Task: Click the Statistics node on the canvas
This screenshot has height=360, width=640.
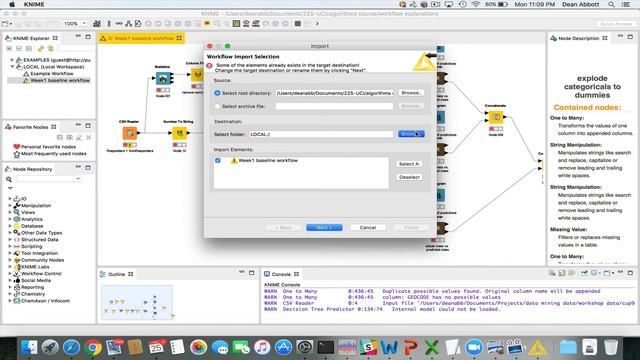Action: tap(163, 78)
